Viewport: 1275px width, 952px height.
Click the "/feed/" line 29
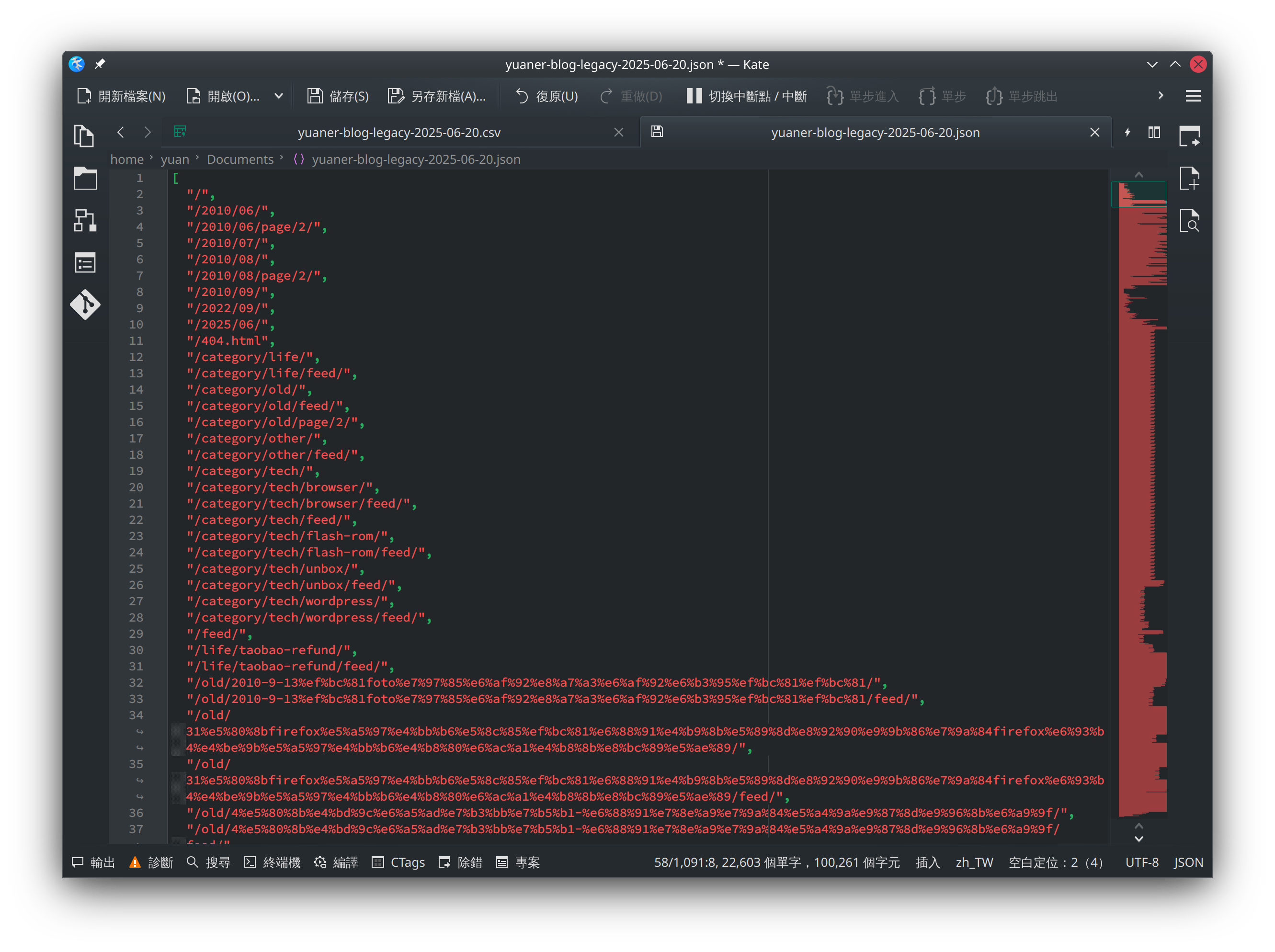point(219,634)
